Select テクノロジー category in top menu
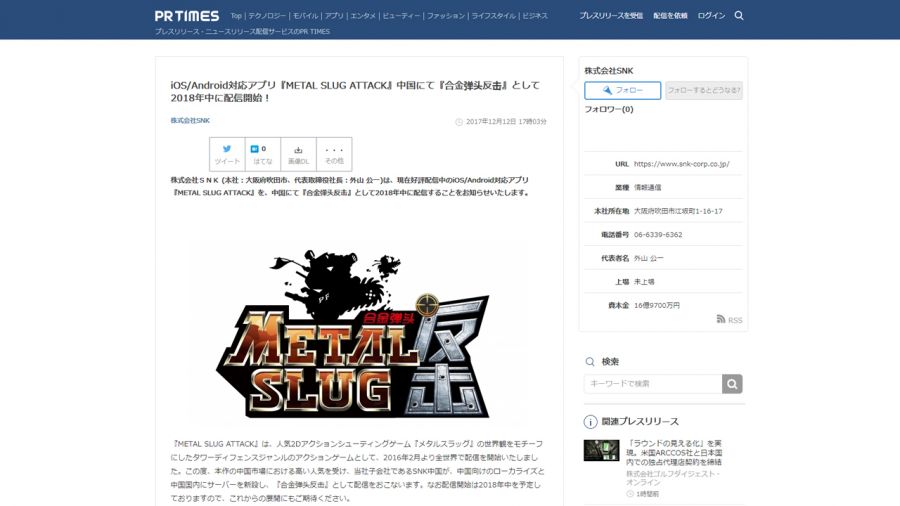900x506 pixels. tap(267, 16)
